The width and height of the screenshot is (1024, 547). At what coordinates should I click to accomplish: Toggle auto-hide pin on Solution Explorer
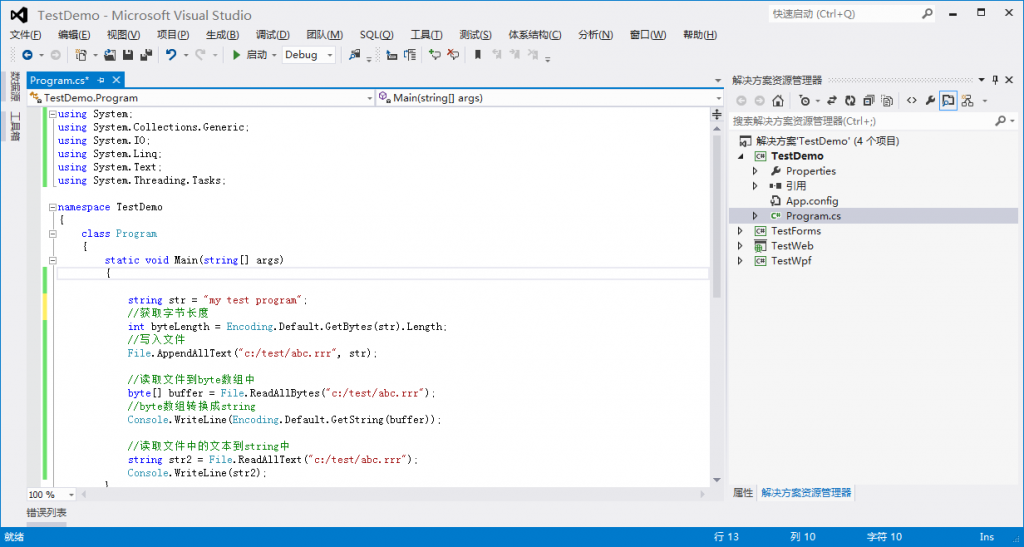point(995,80)
